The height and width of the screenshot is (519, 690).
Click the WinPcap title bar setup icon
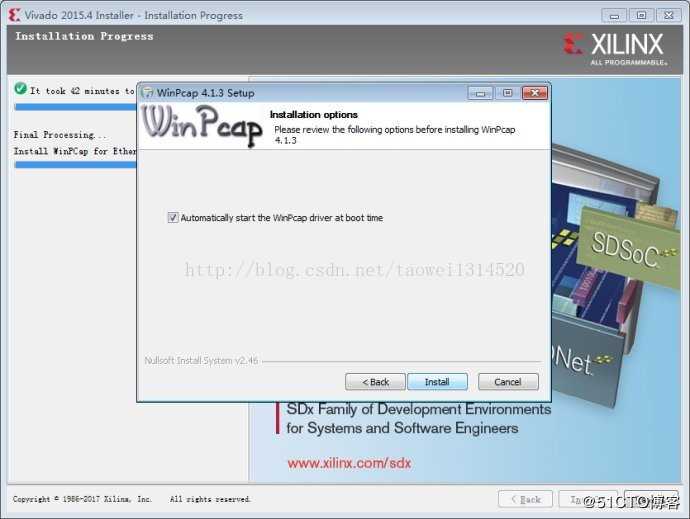pyautogui.click(x=148, y=92)
